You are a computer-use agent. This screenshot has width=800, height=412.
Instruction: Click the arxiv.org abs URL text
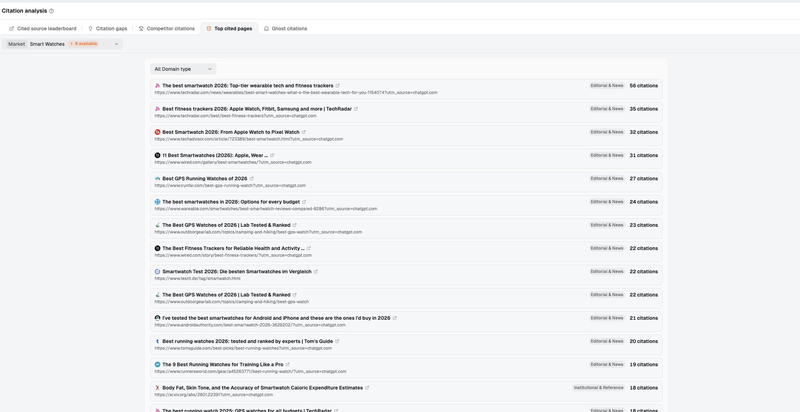(214, 395)
